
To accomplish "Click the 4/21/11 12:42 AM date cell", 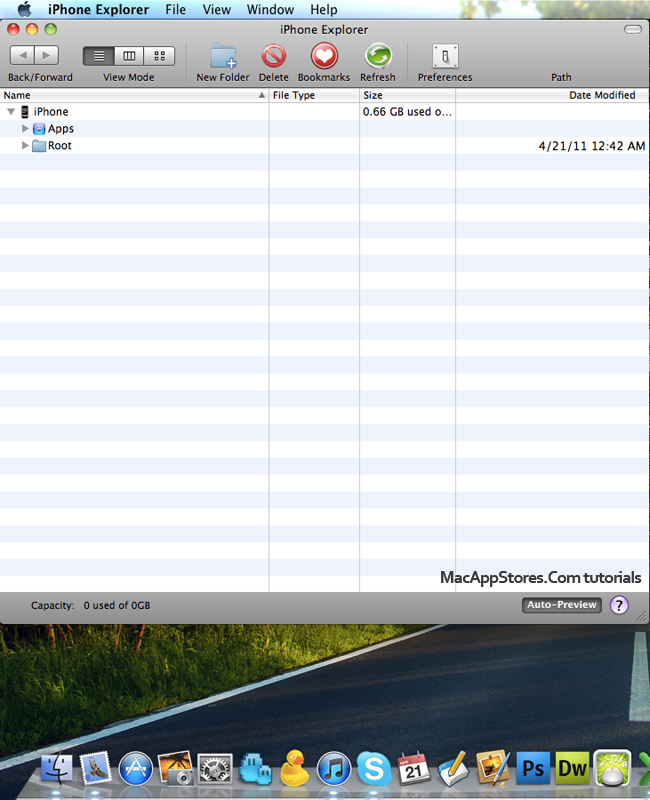I will (x=592, y=146).
